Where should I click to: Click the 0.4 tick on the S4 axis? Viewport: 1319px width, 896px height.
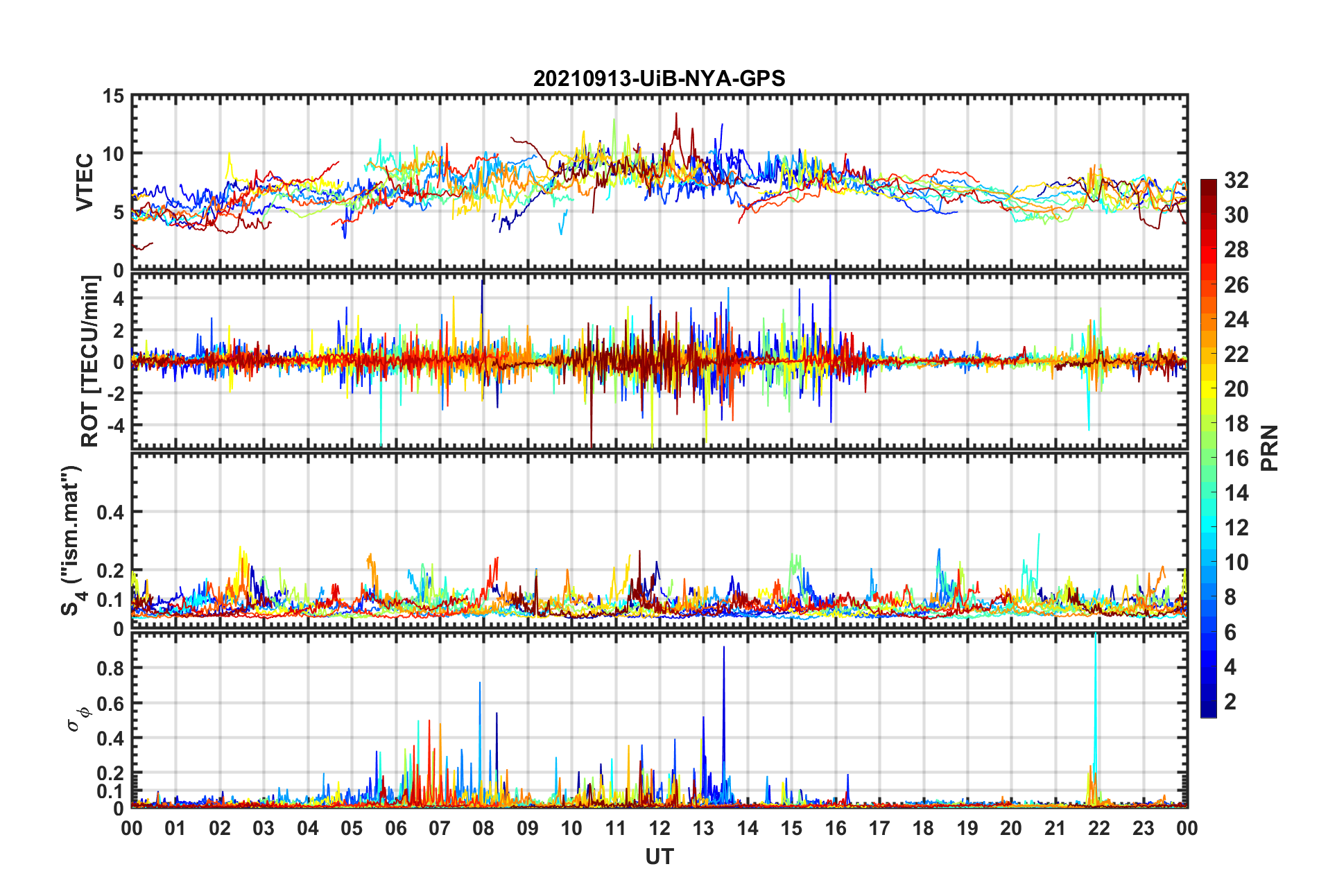[110, 512]
